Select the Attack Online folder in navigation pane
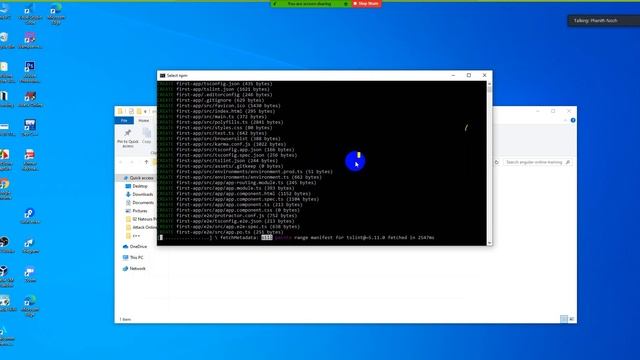 click(141, 227)
